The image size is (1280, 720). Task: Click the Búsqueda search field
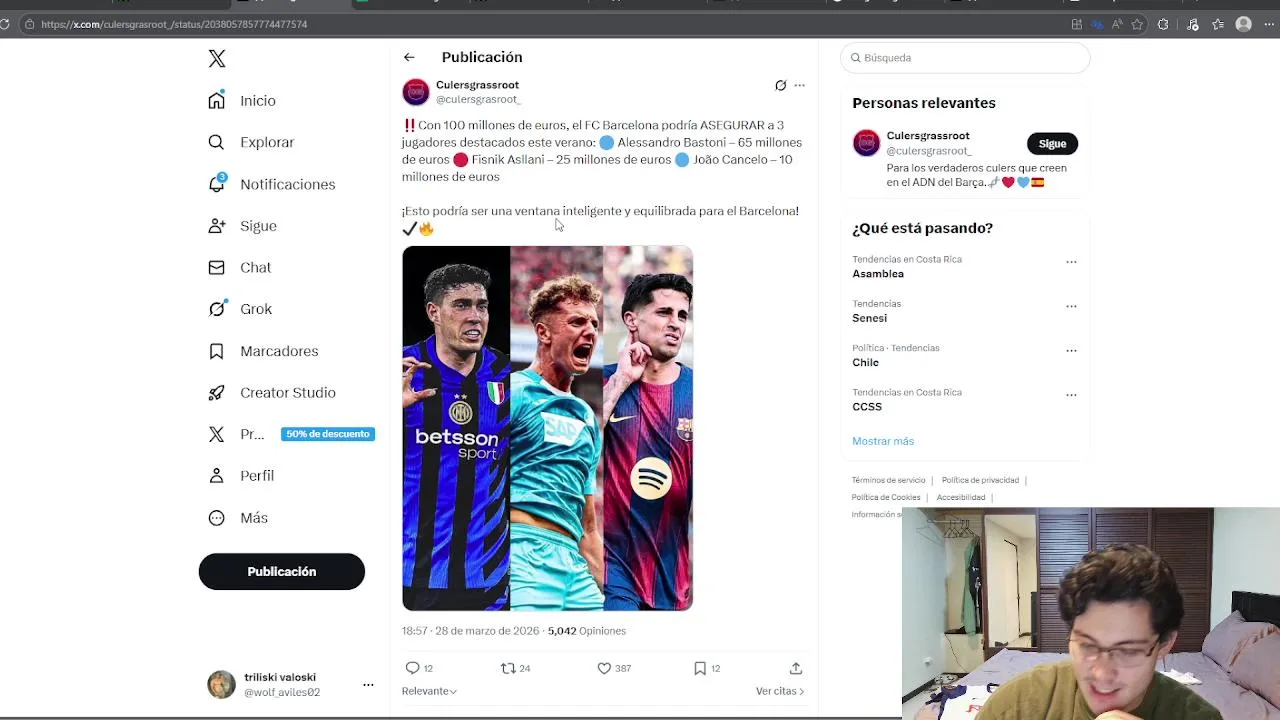[x=965, y=58]
